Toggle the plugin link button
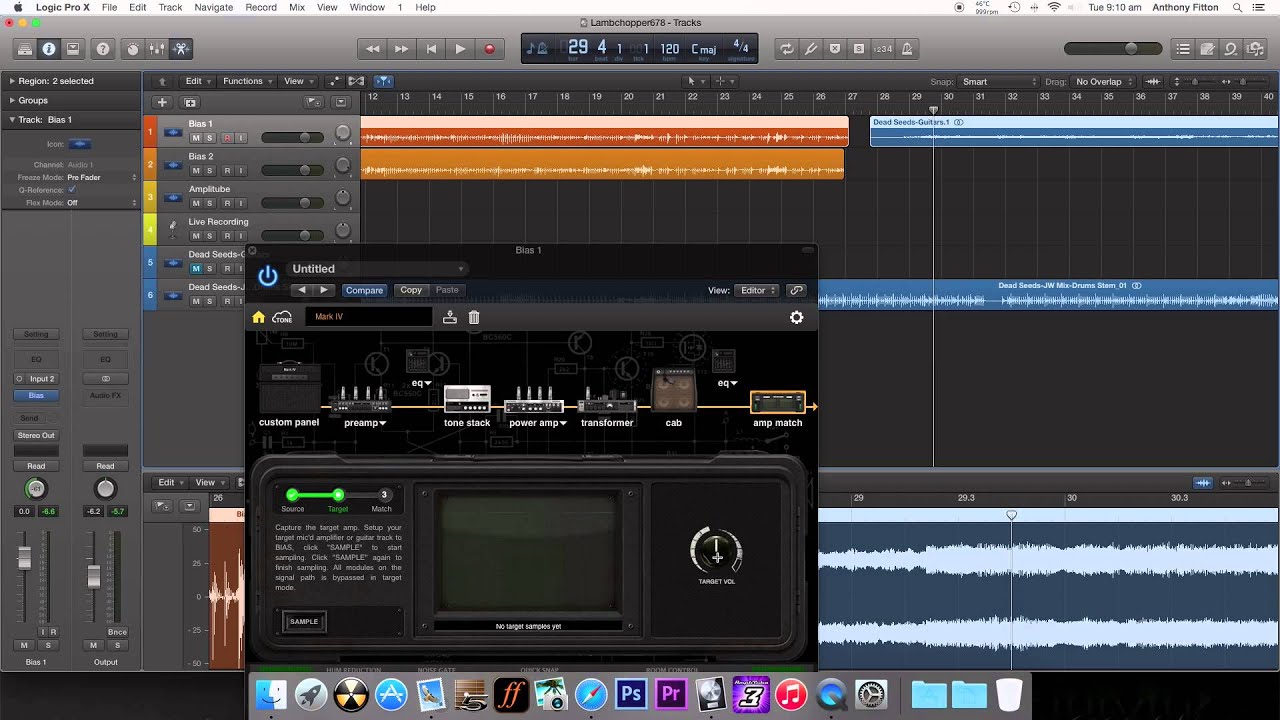Screen dimensions: 1280x720 (796, 290)
